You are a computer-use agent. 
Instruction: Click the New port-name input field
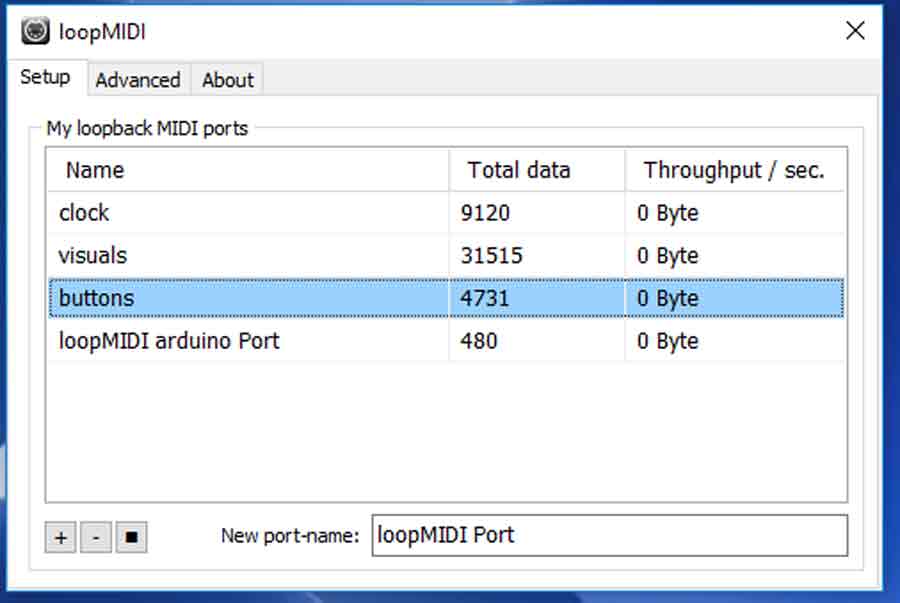610,535
